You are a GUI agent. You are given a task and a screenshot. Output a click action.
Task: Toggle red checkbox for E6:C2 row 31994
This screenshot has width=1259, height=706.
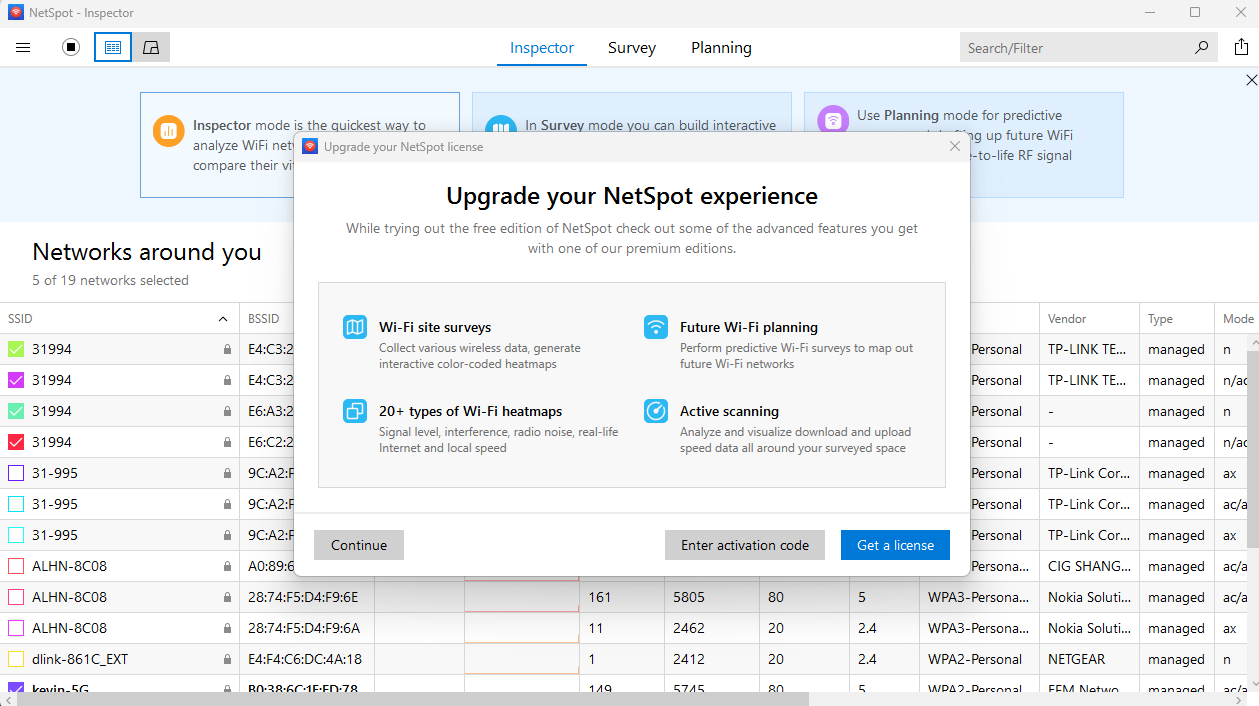pyautogui.click(x=16, y=443)
